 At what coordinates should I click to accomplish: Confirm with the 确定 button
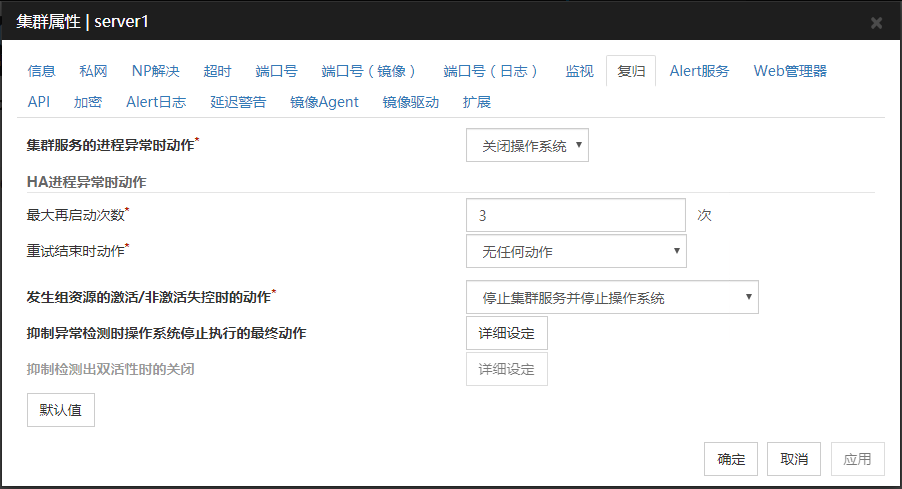730,459
